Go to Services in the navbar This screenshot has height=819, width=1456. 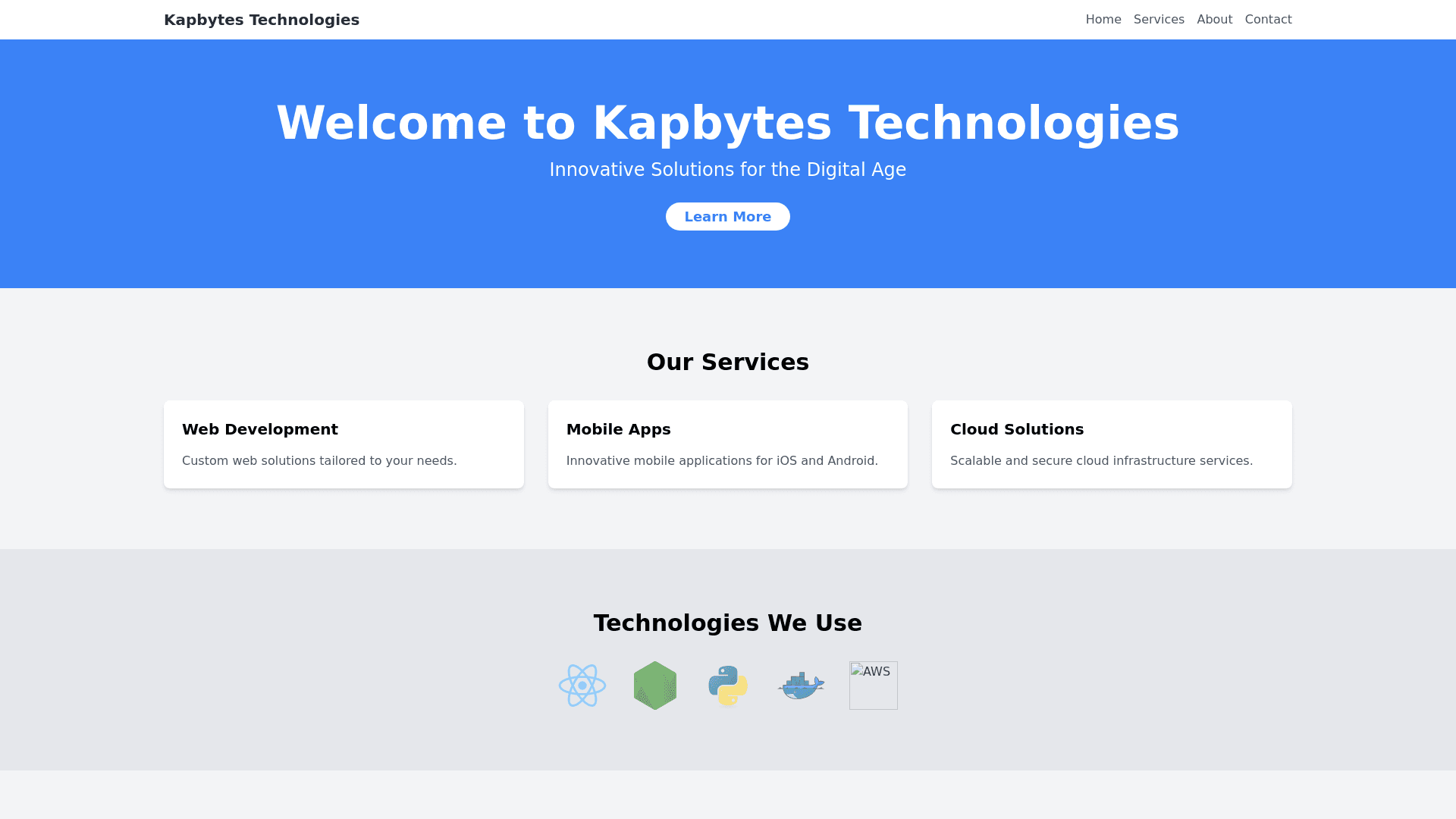pos(1159,20)
